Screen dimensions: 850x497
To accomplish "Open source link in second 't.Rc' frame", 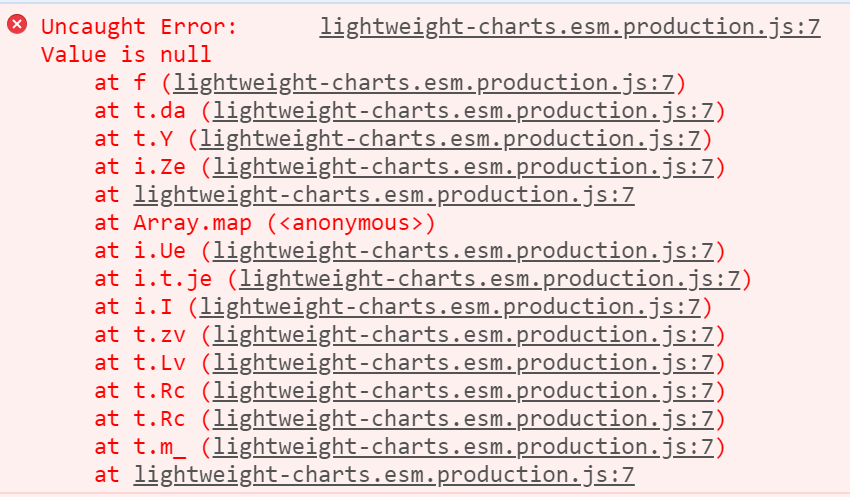I will click(463, 419).
